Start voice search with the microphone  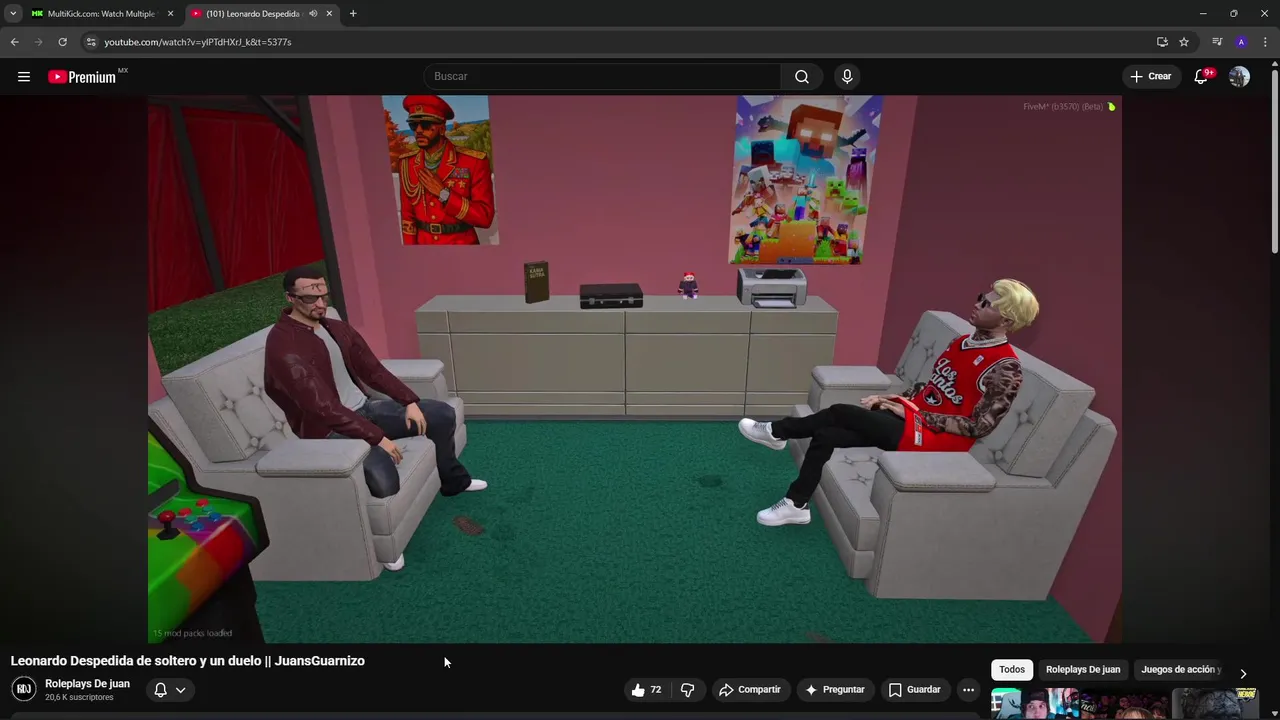847,77
